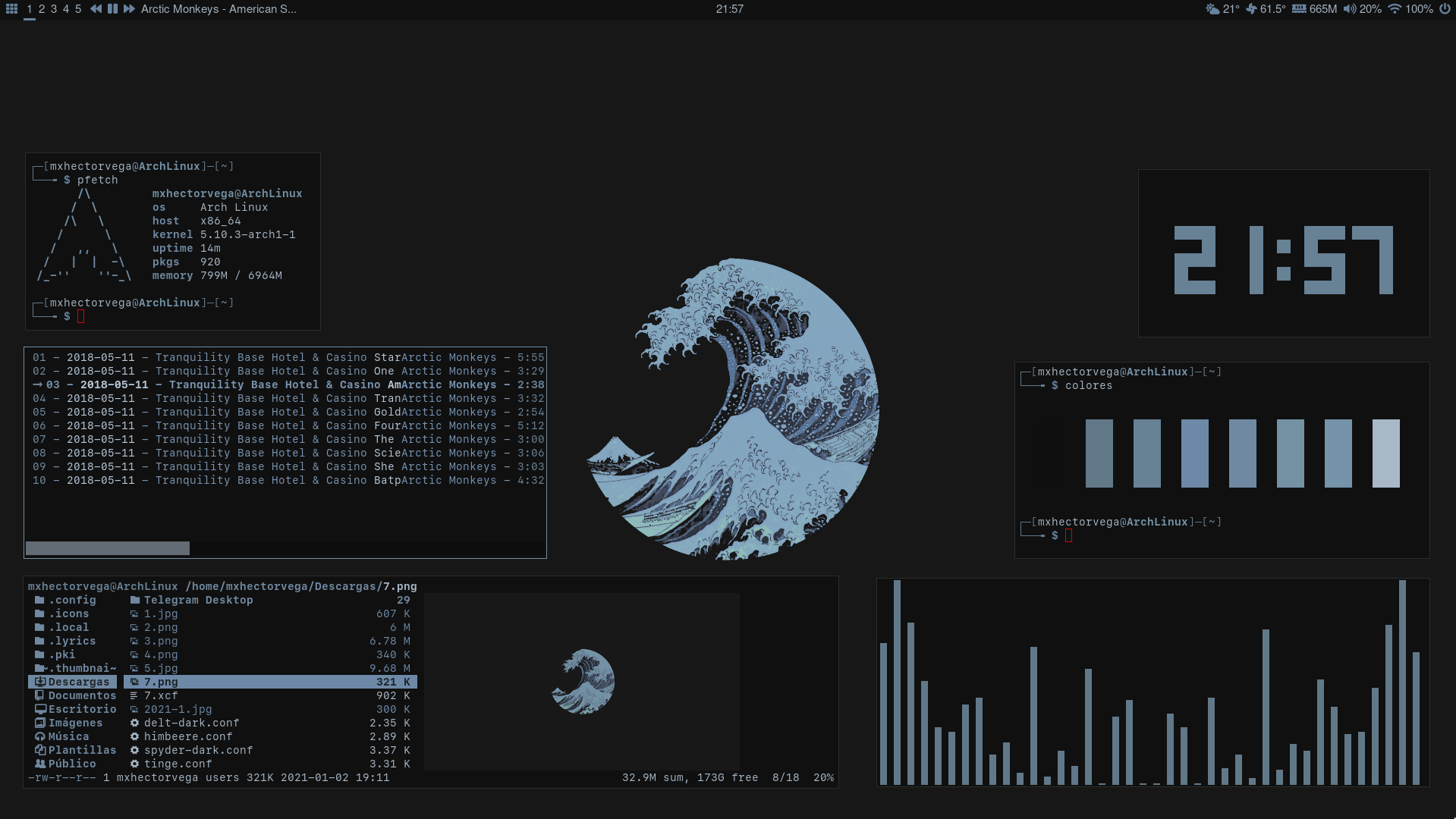Click the Plantillas templates icon
1456x819 pixels.
[40, 750]
